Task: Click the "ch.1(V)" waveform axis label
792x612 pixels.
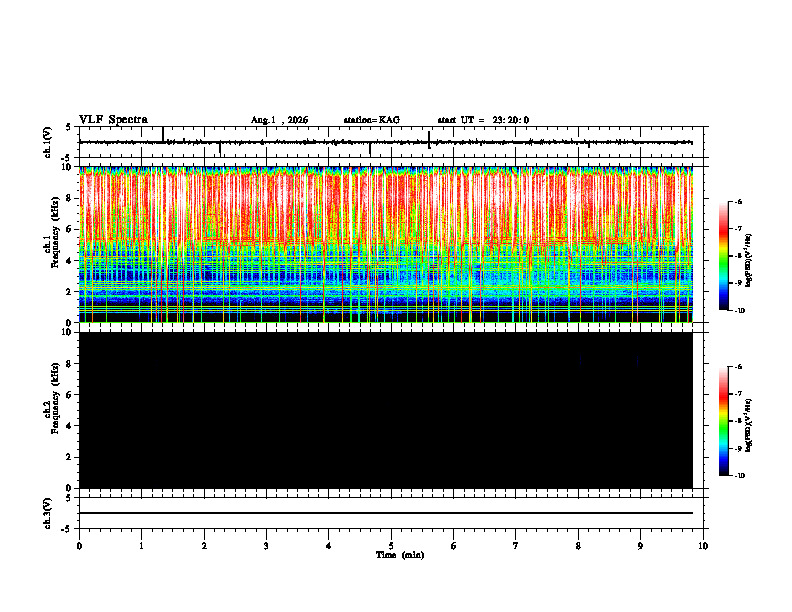Action: (x=48, y=142)
